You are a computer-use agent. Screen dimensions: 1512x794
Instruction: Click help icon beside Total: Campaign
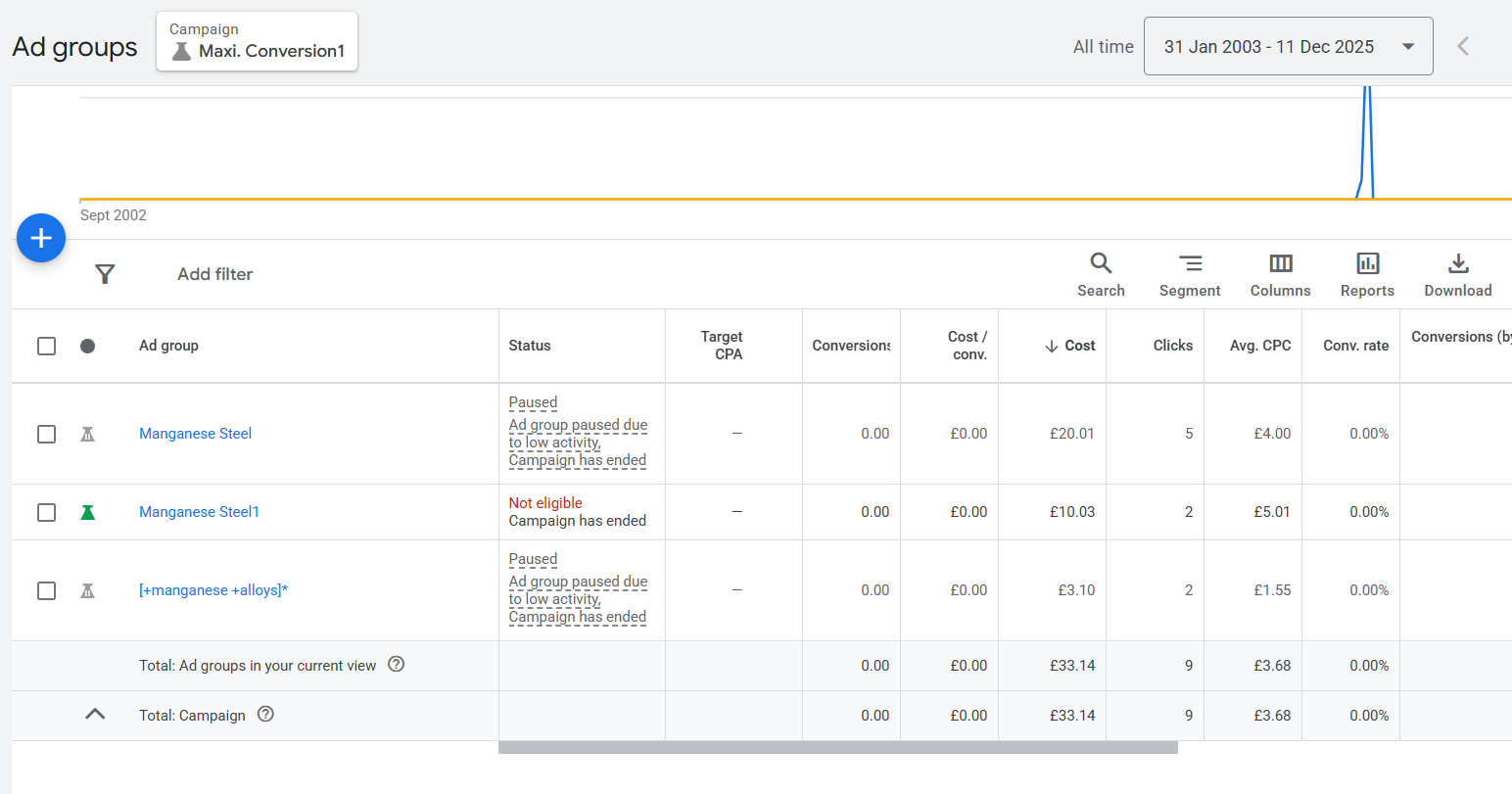[265, 714]
